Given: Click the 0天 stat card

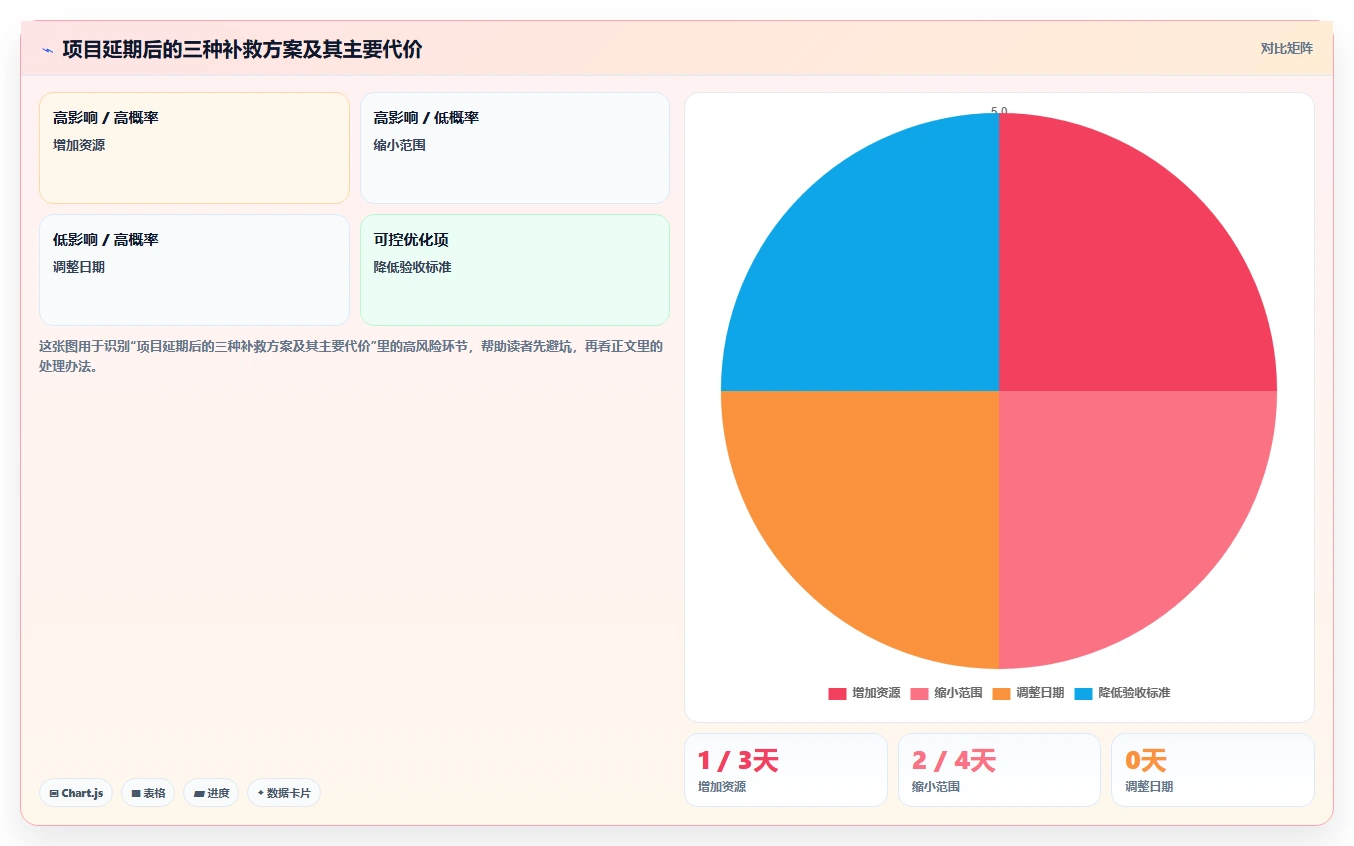Looking at the screenshot, I should pos(1213,770).
